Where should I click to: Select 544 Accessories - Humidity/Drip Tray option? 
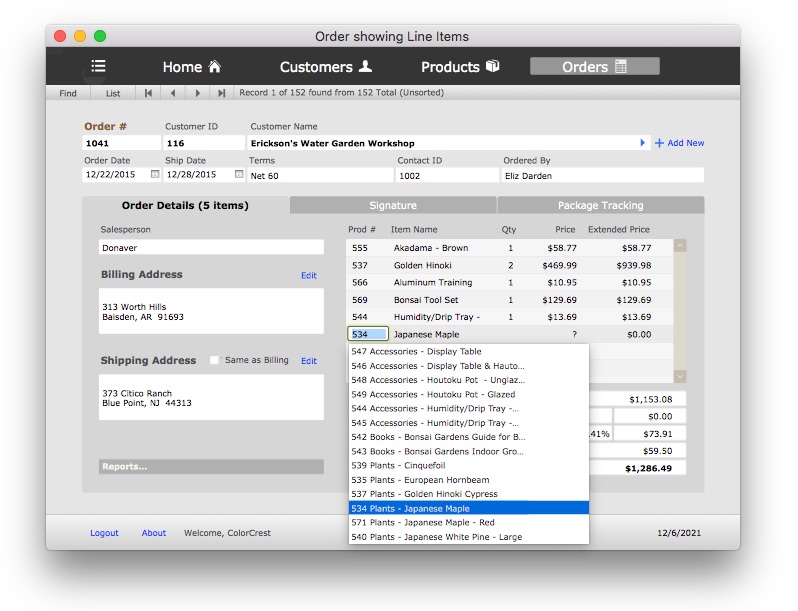tap(469, 409)
